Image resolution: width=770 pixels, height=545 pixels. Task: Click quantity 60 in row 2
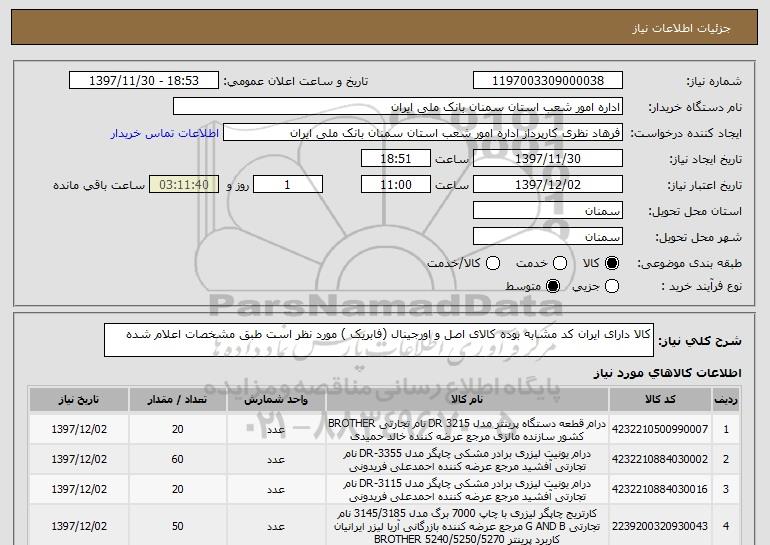[x=178, y=460]
